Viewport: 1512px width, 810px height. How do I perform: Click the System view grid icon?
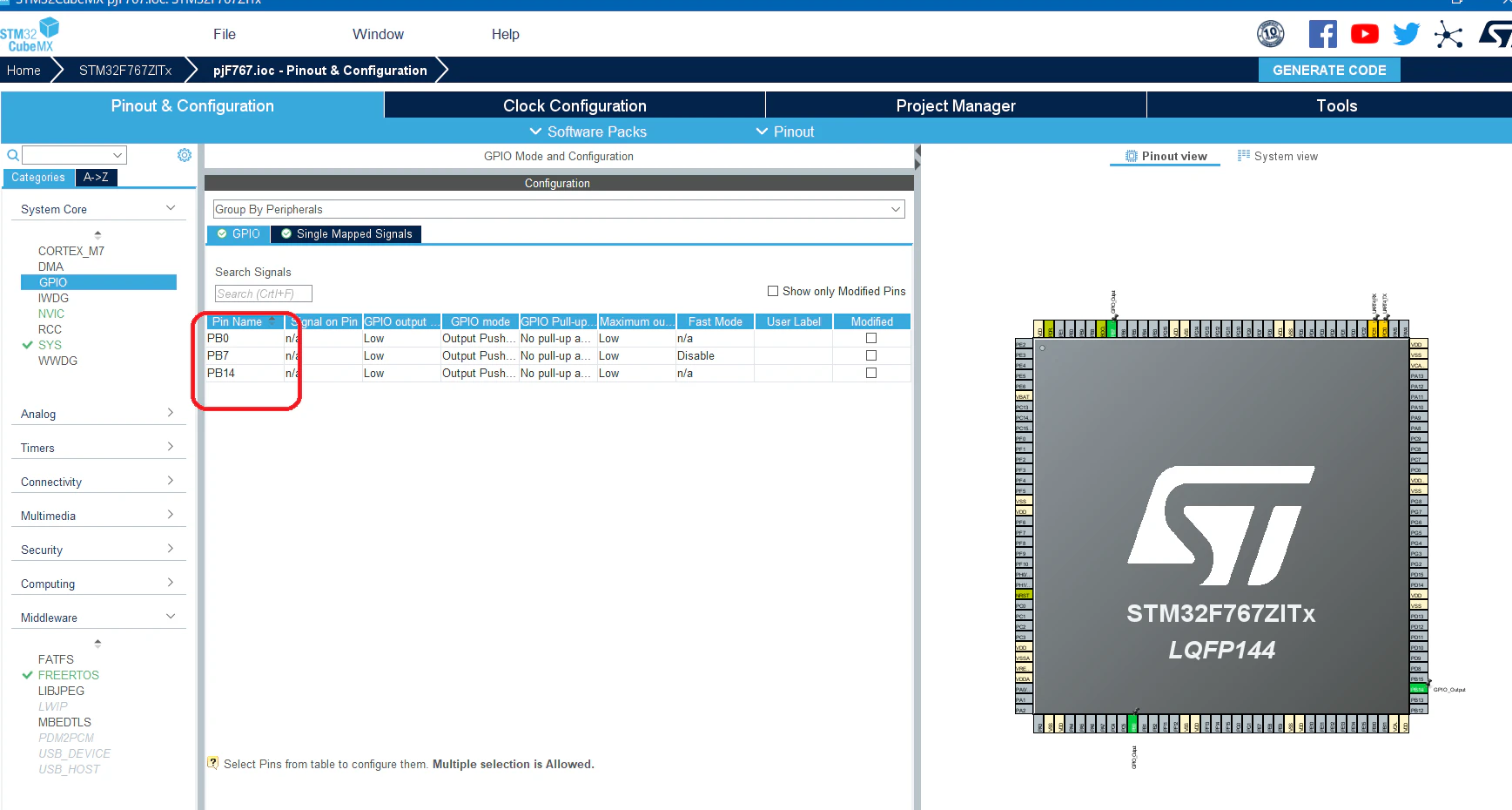click(x=1244, y=155)
